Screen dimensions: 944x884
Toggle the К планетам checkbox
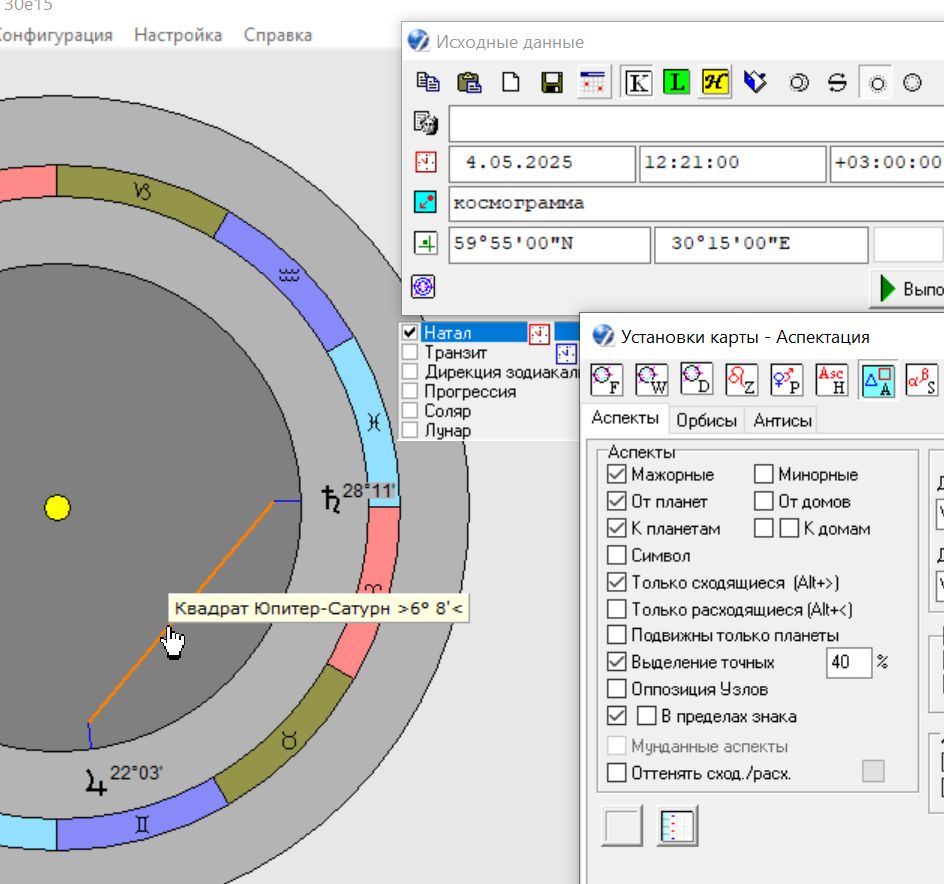pyautogui.click(x=616, y=528)
